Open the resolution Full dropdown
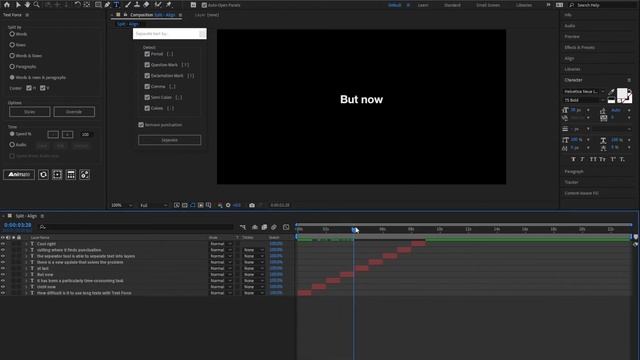640x360 pixels. point(153,205)
